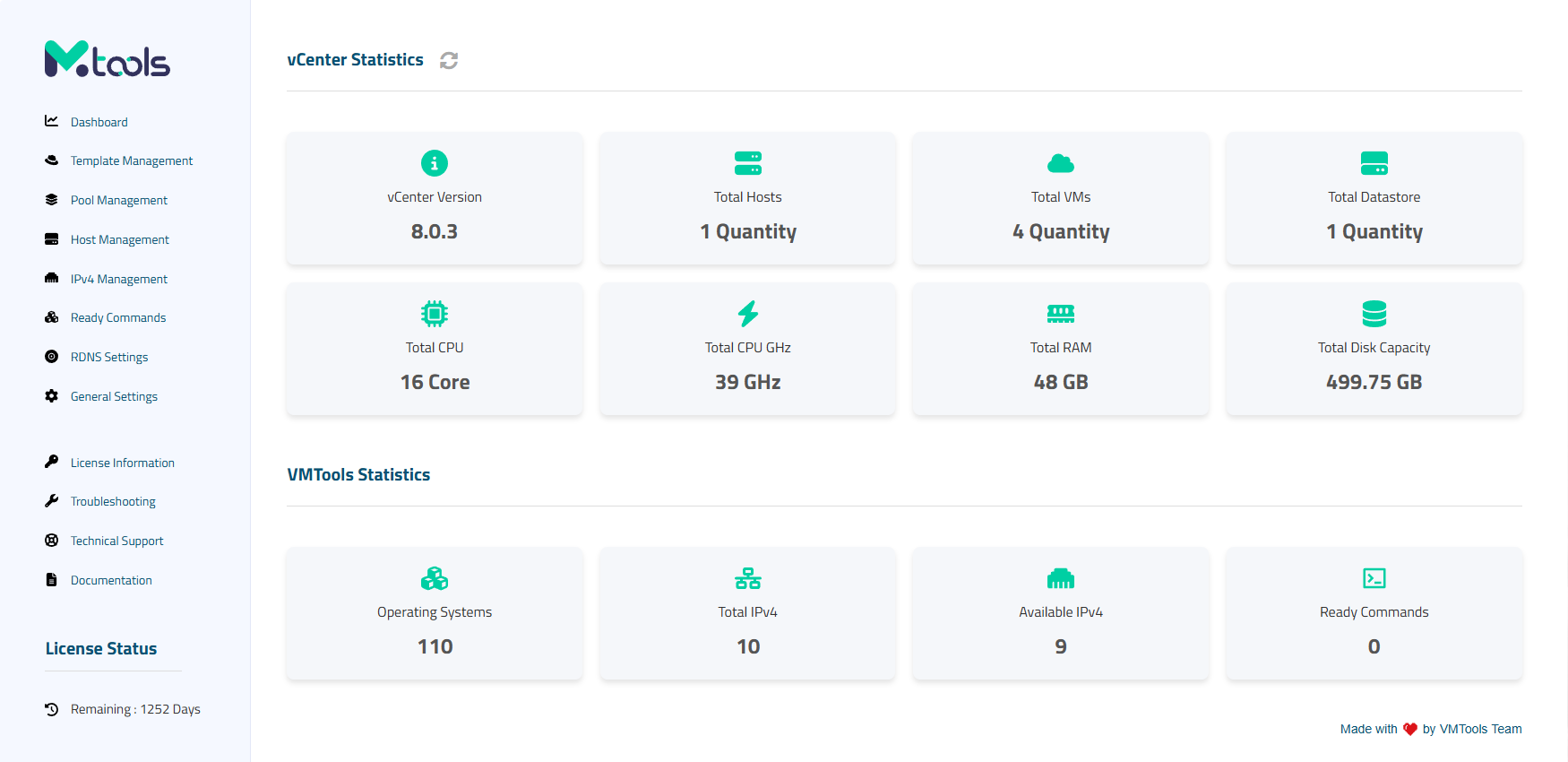This screenshot has height=762, width=1568.
Task: Click the General Settings gear icon
Action: [x=52, y=396]
